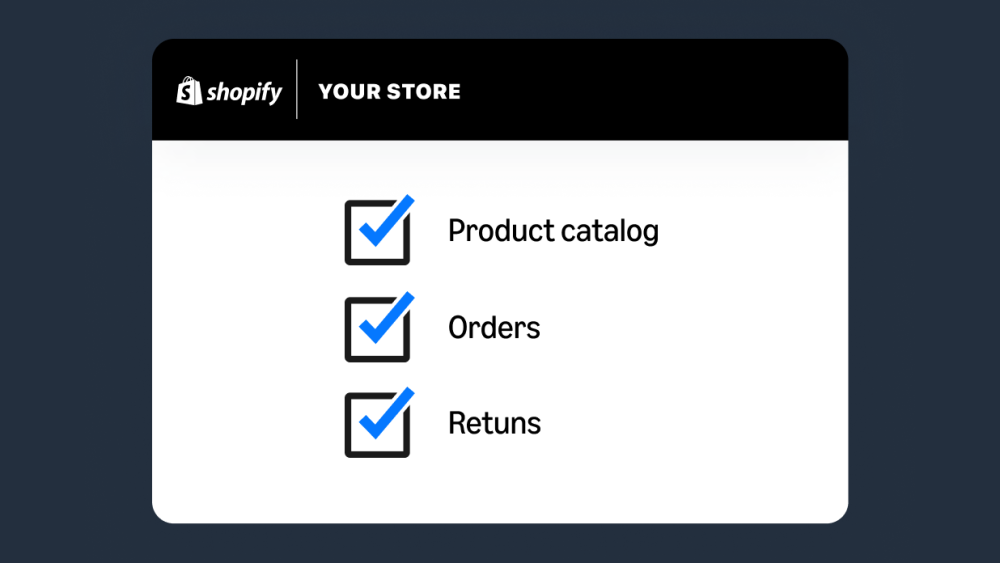Screen dimensions: 1000x563
Task: Select the YOUR STORE header title
Action: point(389,91)
